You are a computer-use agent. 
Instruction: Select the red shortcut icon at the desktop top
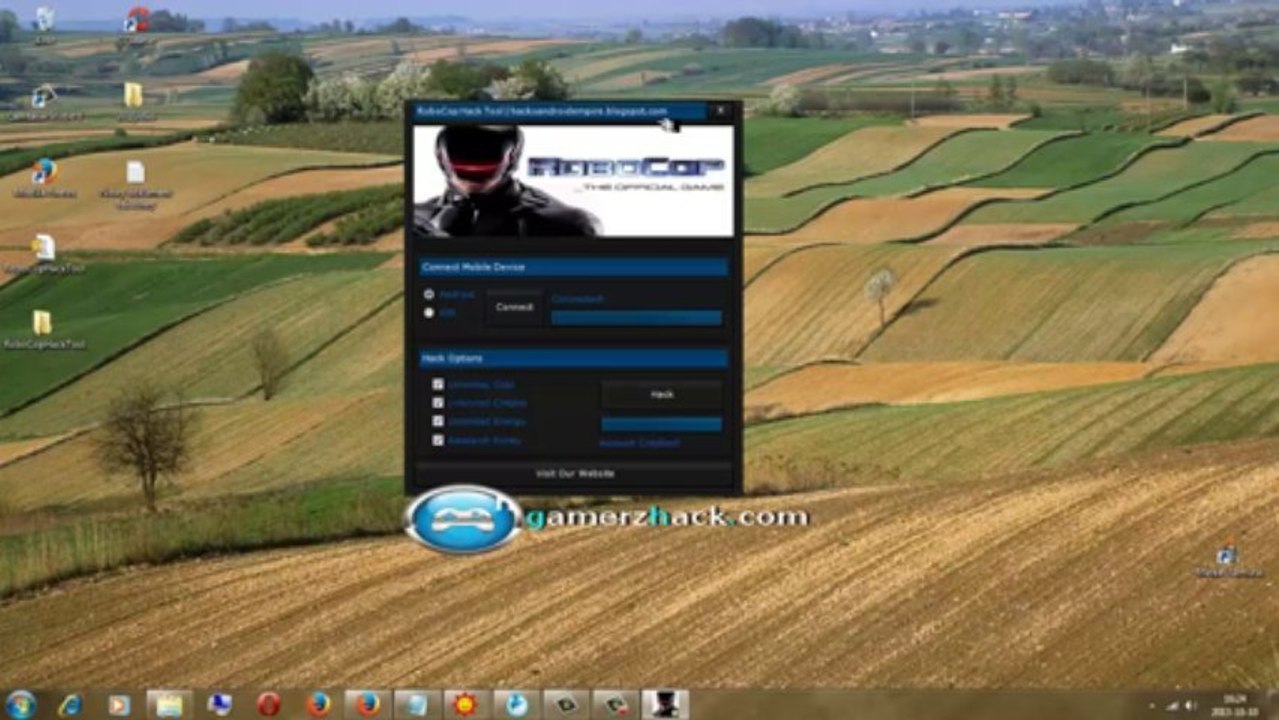pyautogui.click(x=136, y=24)
